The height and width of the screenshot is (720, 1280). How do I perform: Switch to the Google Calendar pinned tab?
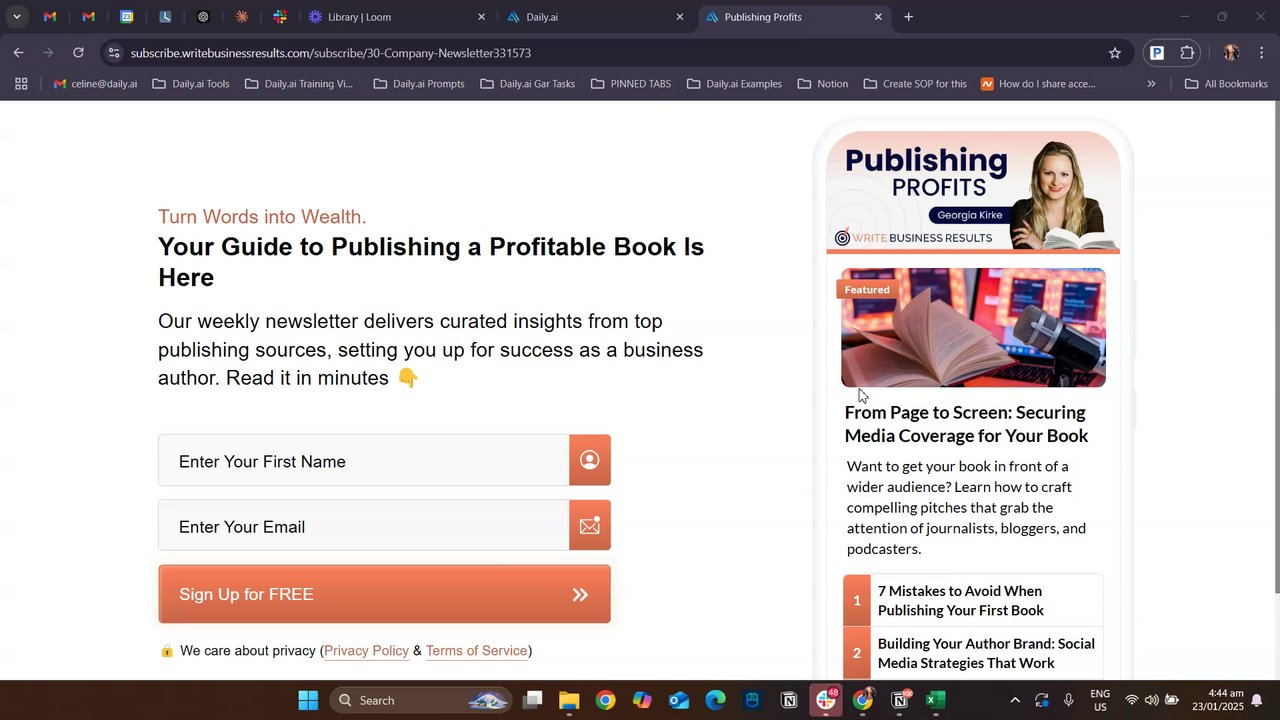[x=127, y=17]
